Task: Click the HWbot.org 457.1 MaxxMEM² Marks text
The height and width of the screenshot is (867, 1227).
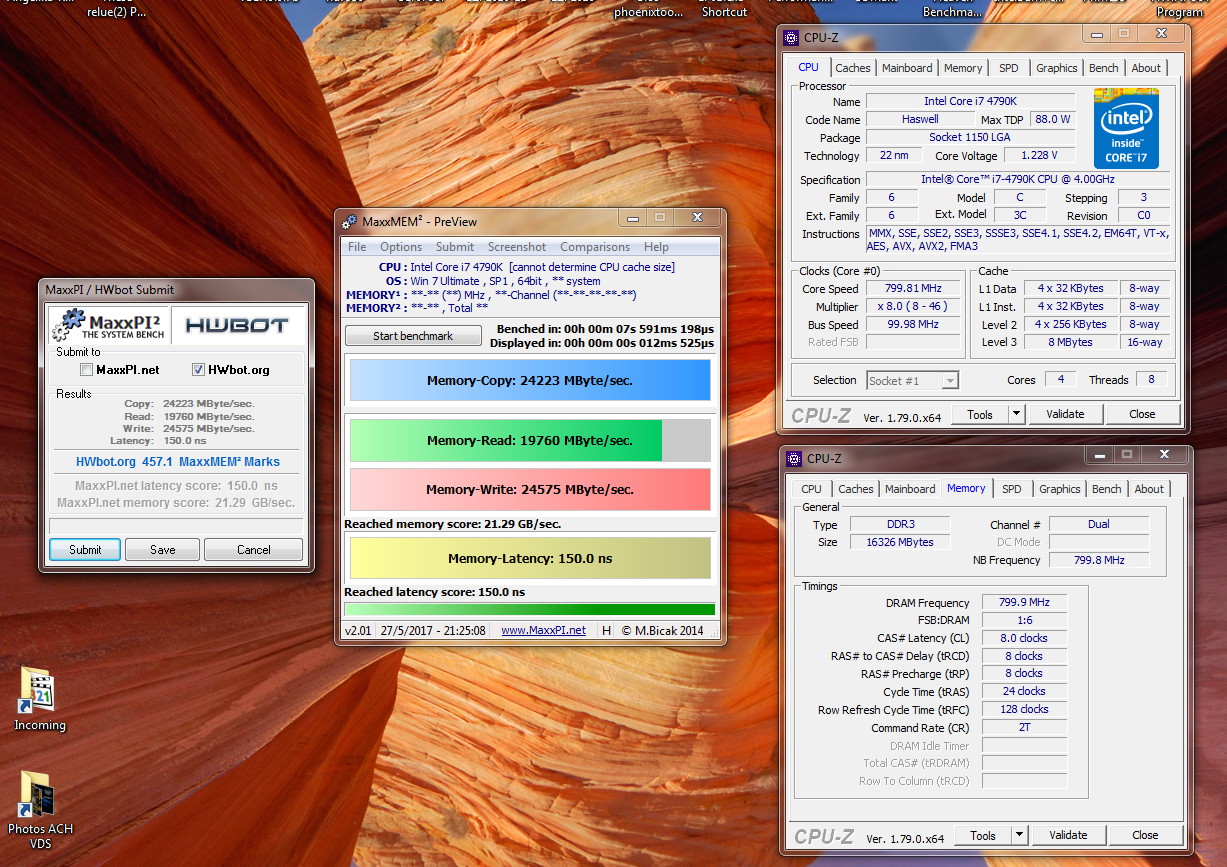Action: point(178,462)
